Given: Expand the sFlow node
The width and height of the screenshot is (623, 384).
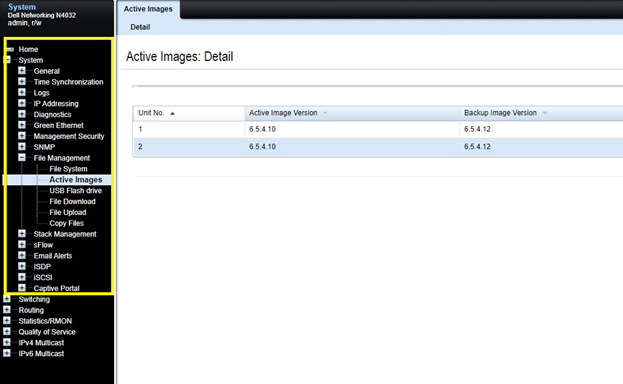Looking at the screenshot, I should tap(22, 244).
